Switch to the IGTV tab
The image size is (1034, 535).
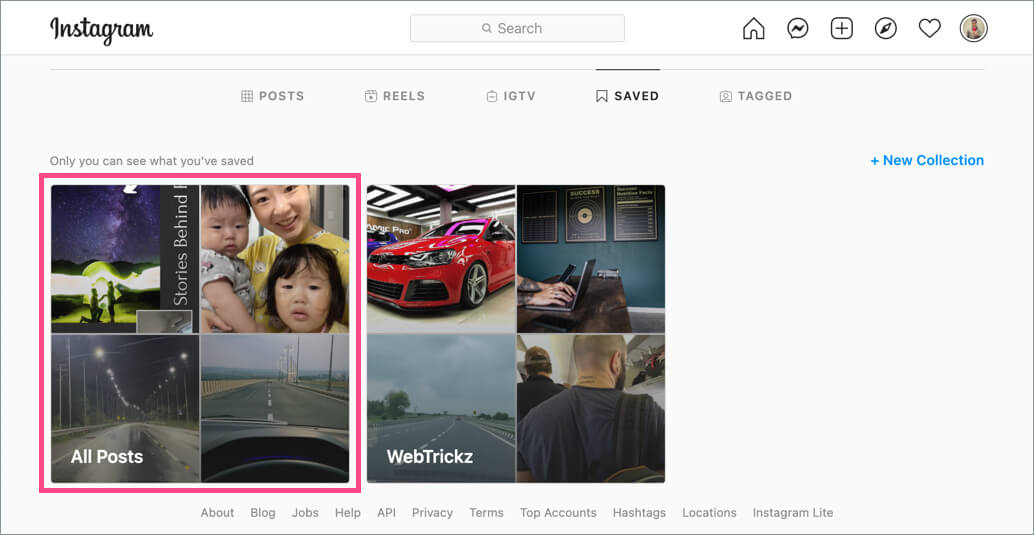(510, 96)
